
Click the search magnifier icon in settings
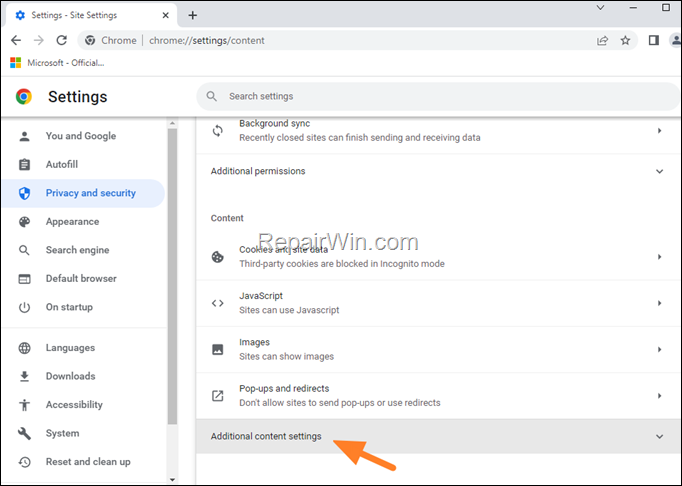coord(211,96)
